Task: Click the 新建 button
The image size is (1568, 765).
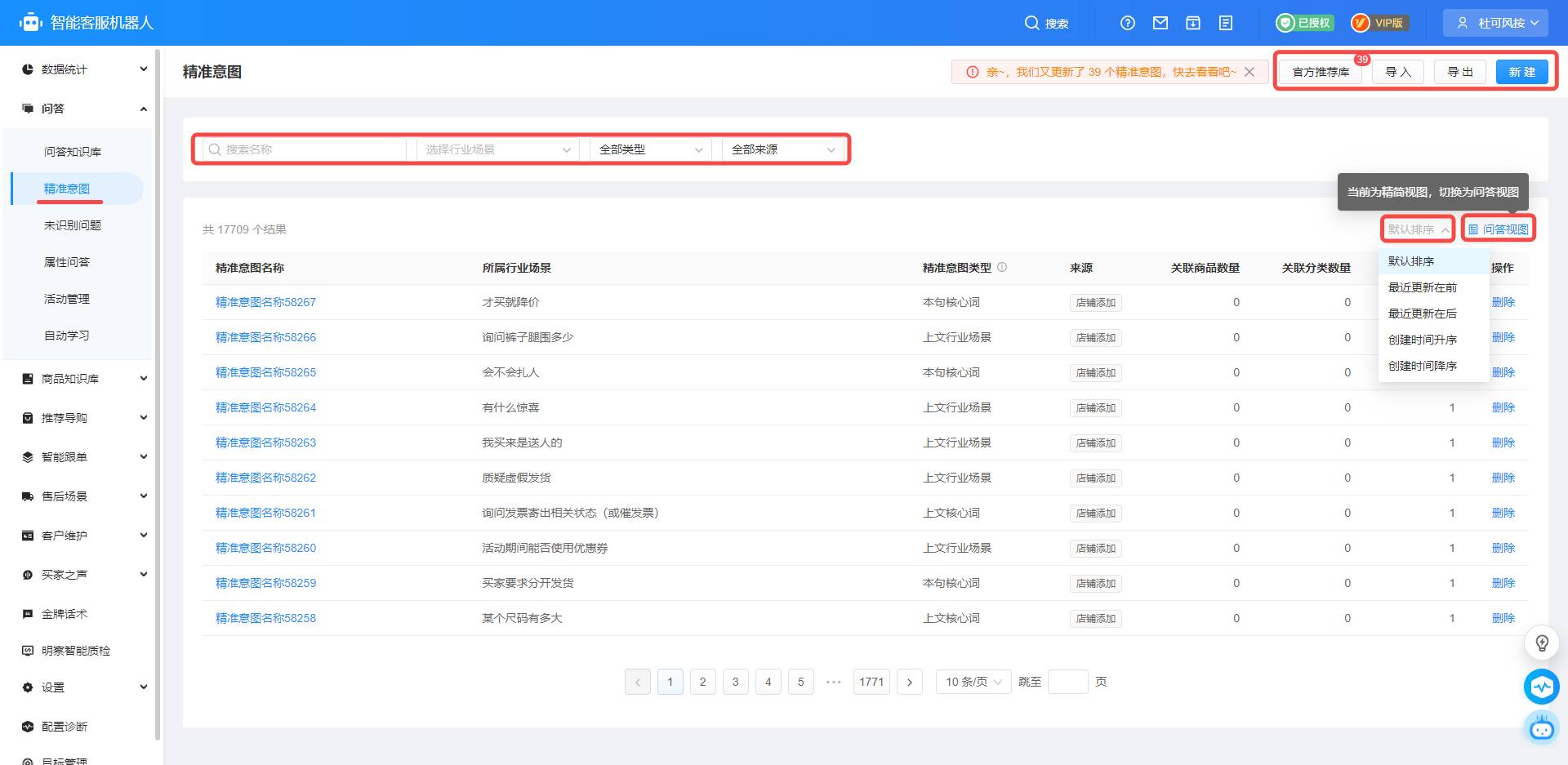Action: pyautogui.click(x=1522, y=72)
